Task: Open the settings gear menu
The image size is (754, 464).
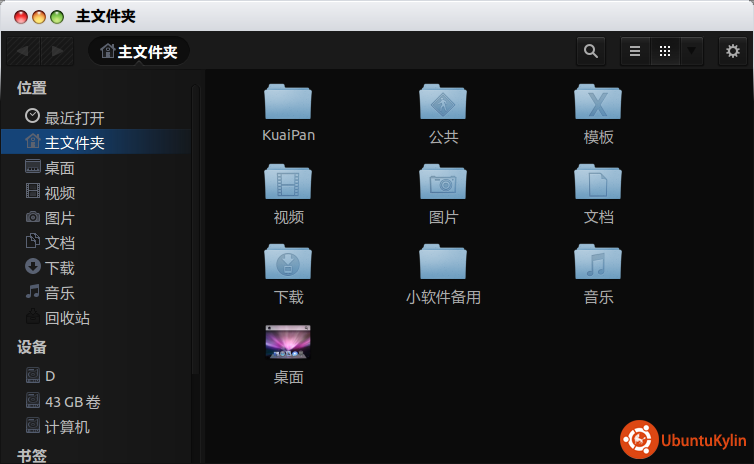Action: [x=733, y=51]
